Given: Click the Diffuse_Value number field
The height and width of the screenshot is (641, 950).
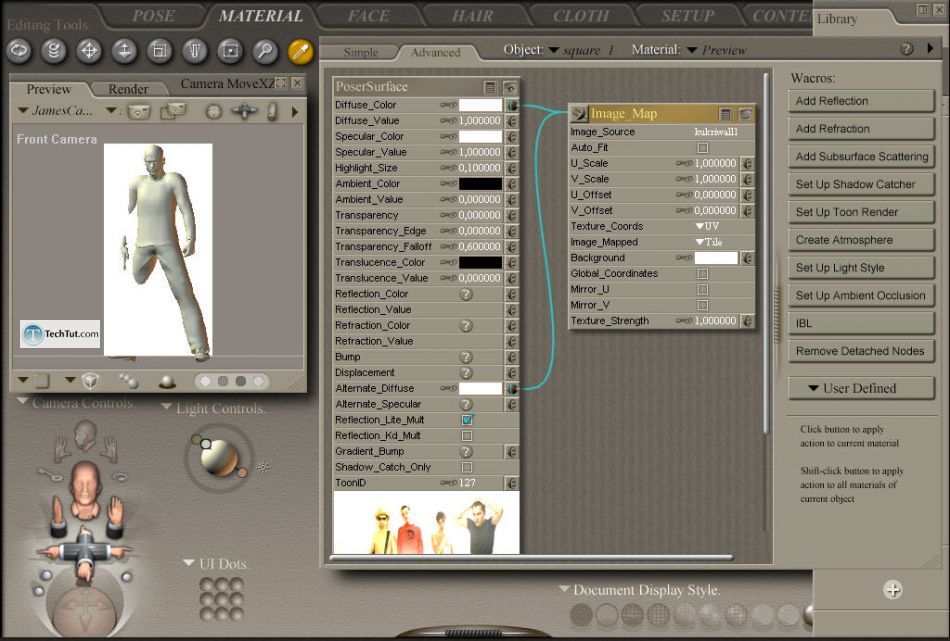Looking at the screenshot, I should point(479,121).
